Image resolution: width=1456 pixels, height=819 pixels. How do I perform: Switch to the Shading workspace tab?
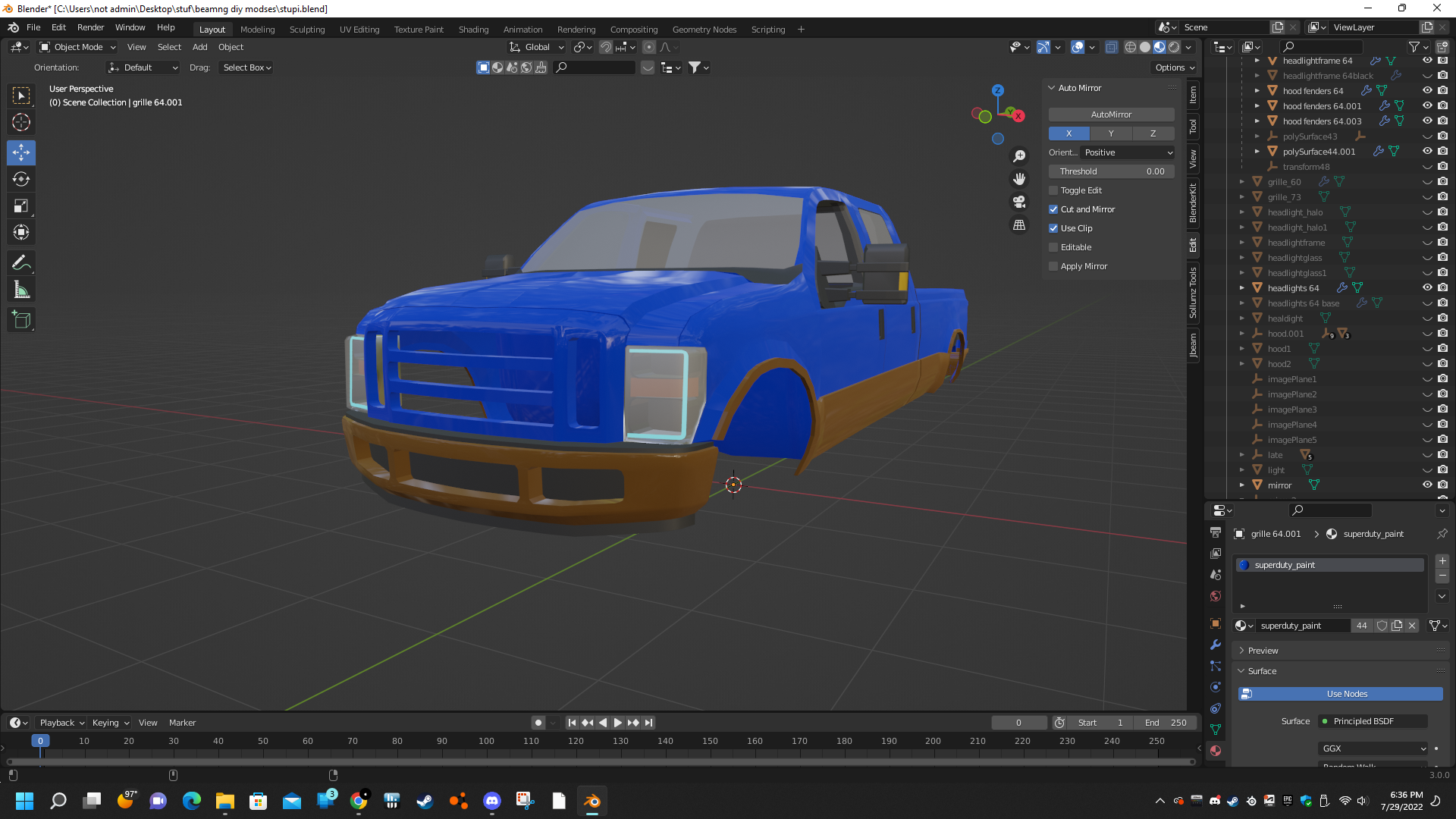pos(473,30)
